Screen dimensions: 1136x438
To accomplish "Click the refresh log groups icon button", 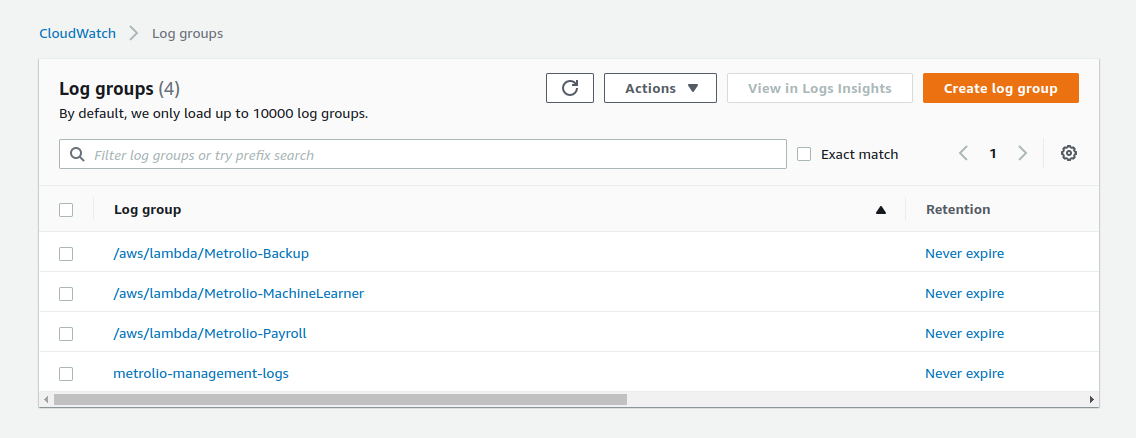I will coord(570,88).
